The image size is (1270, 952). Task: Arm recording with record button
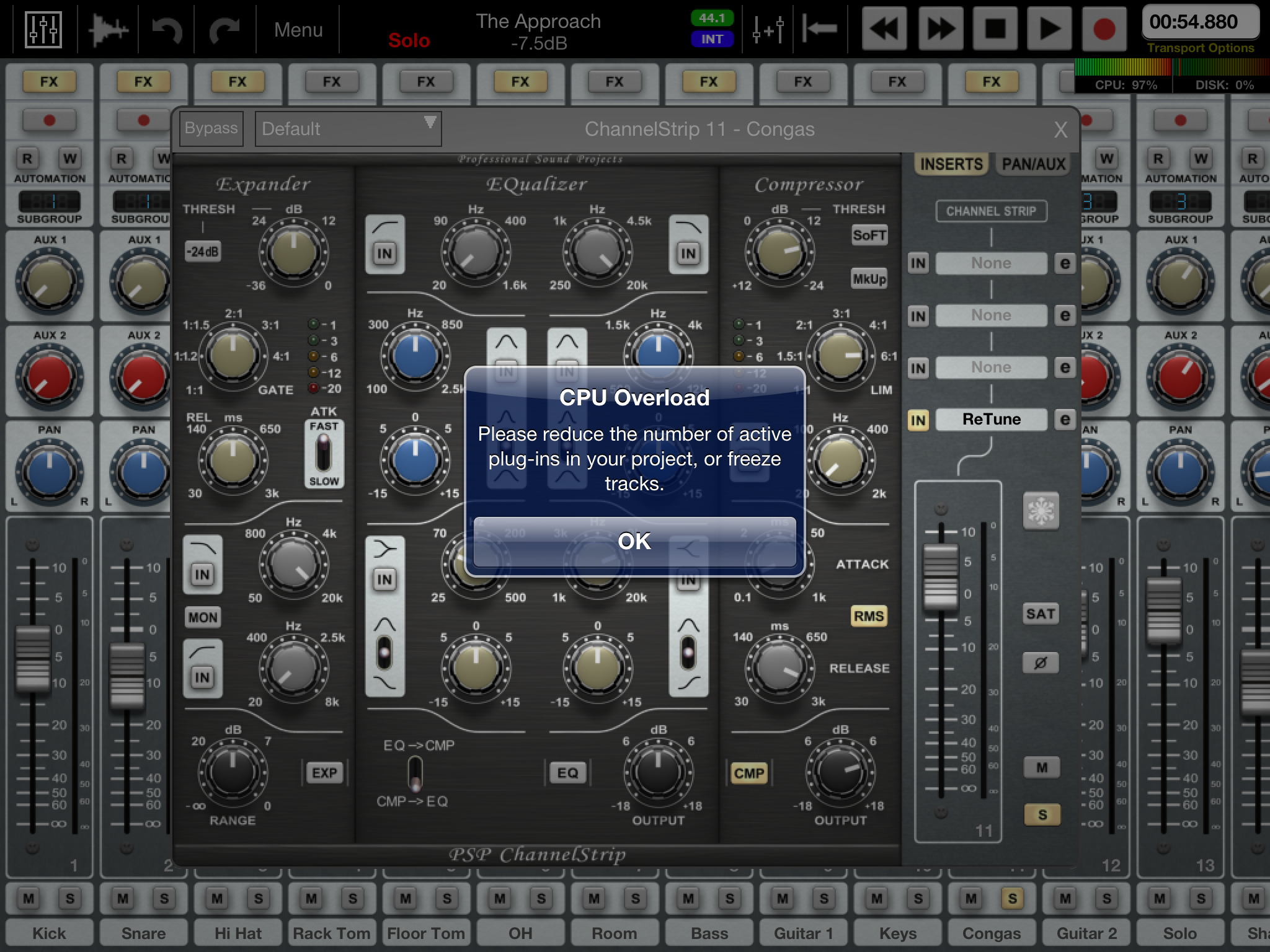(x=1104, y=29)
